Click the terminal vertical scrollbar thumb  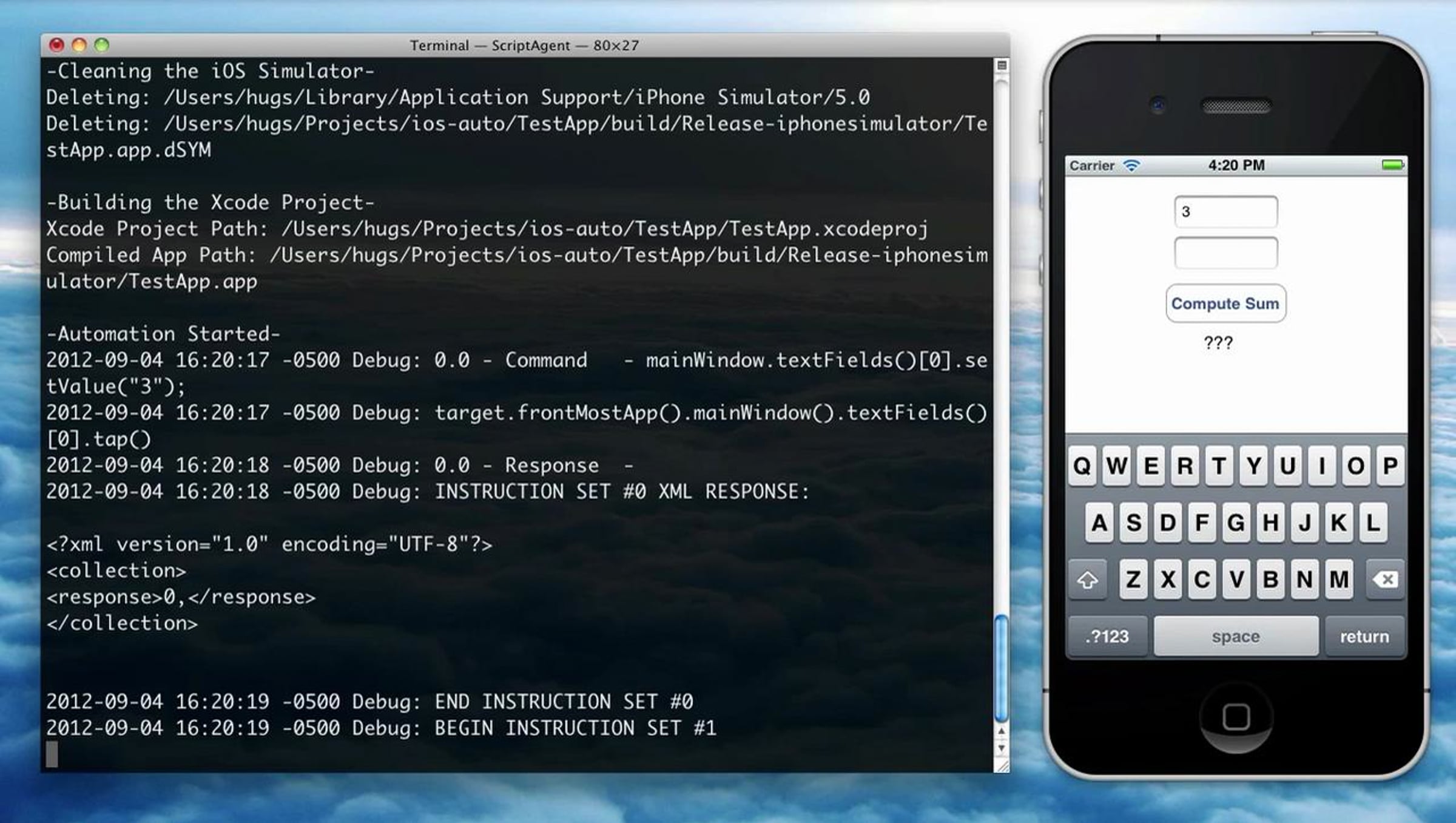1002,668
